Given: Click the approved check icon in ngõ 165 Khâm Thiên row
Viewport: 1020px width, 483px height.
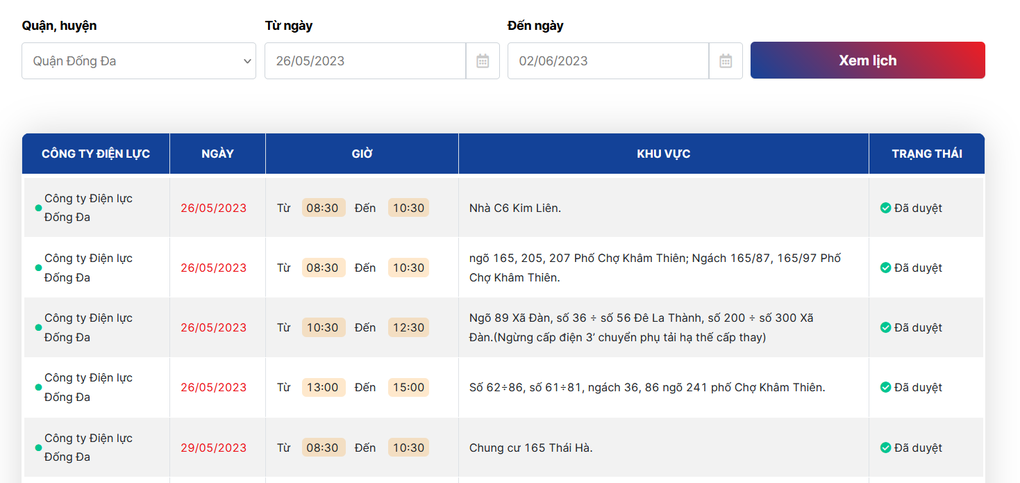Looking at the screenshot, I should point(885,268).
